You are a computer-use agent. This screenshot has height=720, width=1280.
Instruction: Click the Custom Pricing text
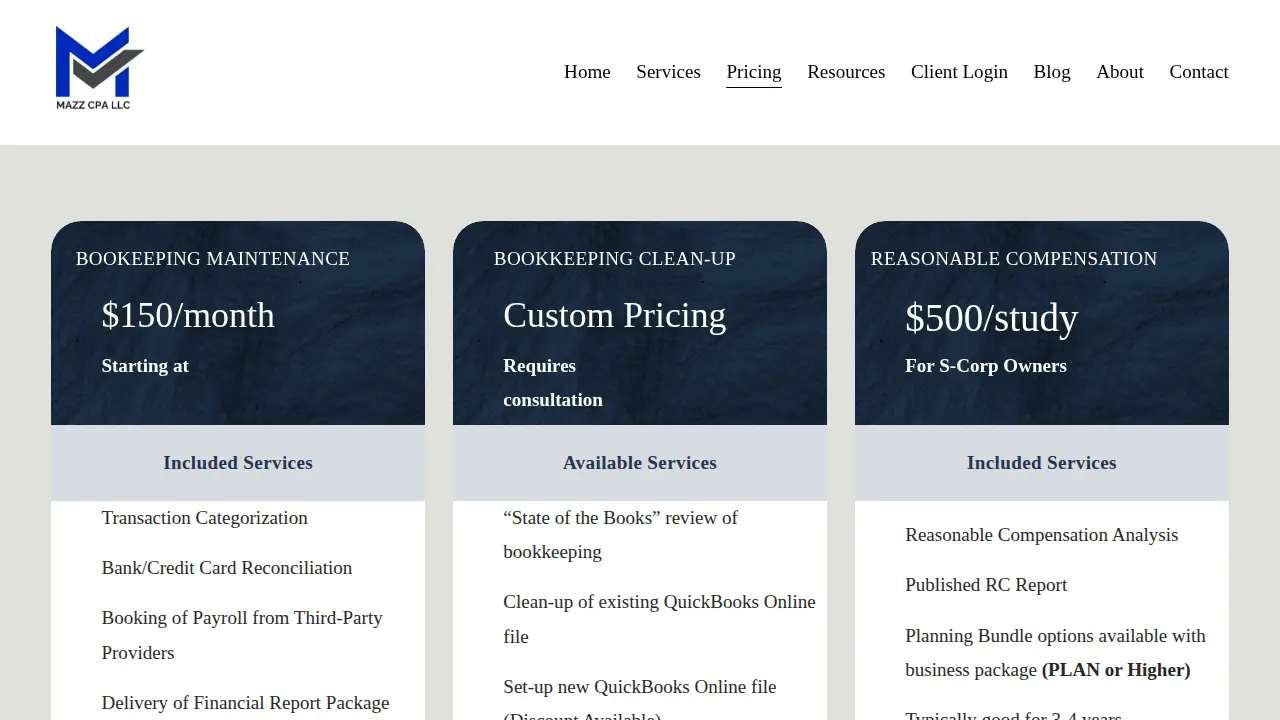(615, 315)
